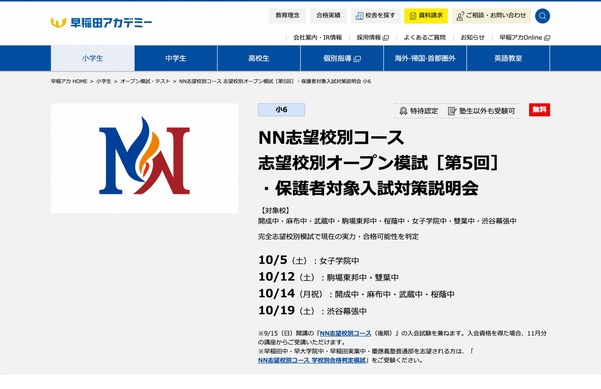Select the 中学生 tab
Screen dimensions: 601x389
(x=176, y=58)
